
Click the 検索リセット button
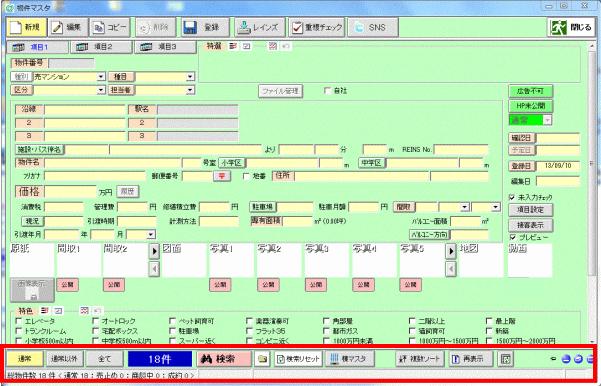299,359
